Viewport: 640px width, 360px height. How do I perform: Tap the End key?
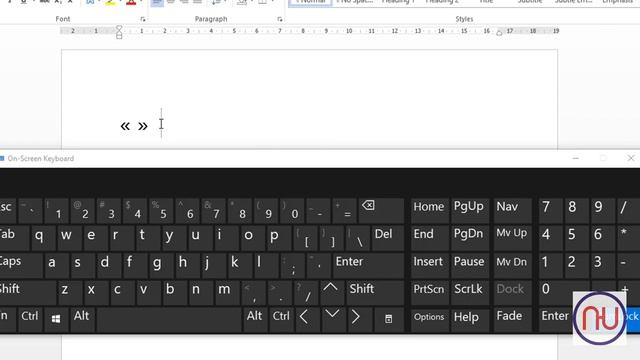(x=429, y=238)
